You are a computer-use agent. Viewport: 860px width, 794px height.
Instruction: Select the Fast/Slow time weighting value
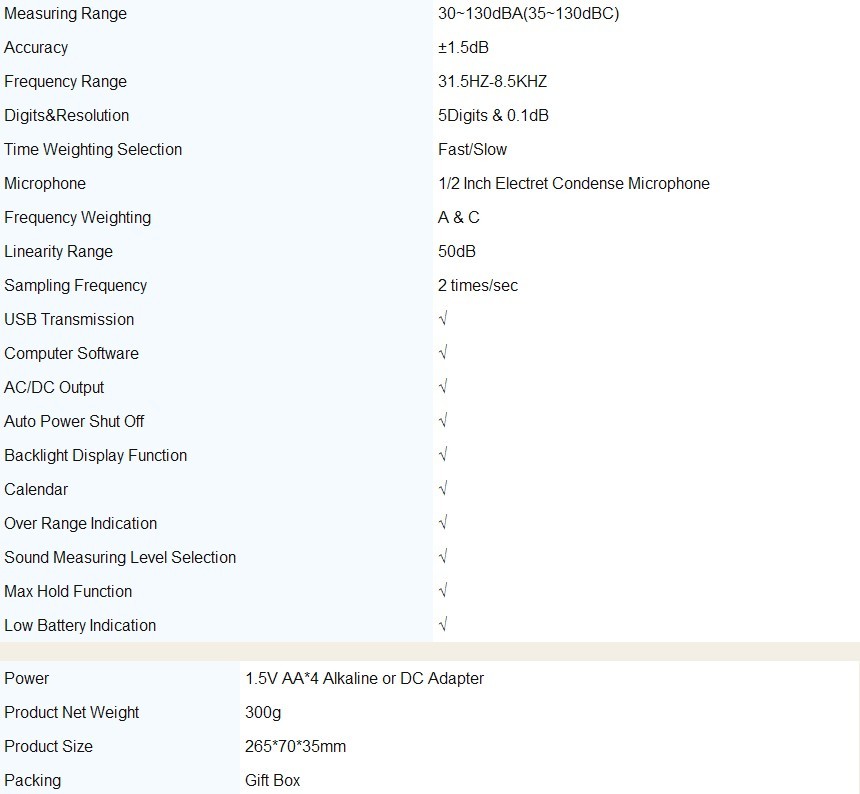pos(472,150)
